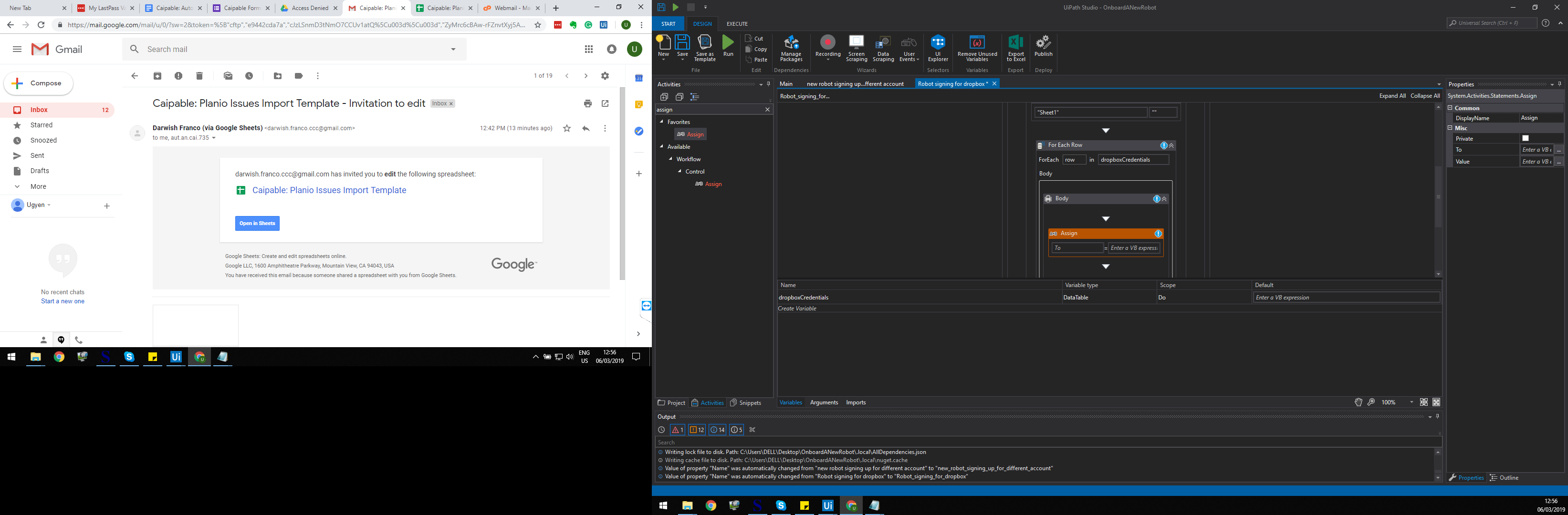Open the zoom 100% dropdown

1411,402
